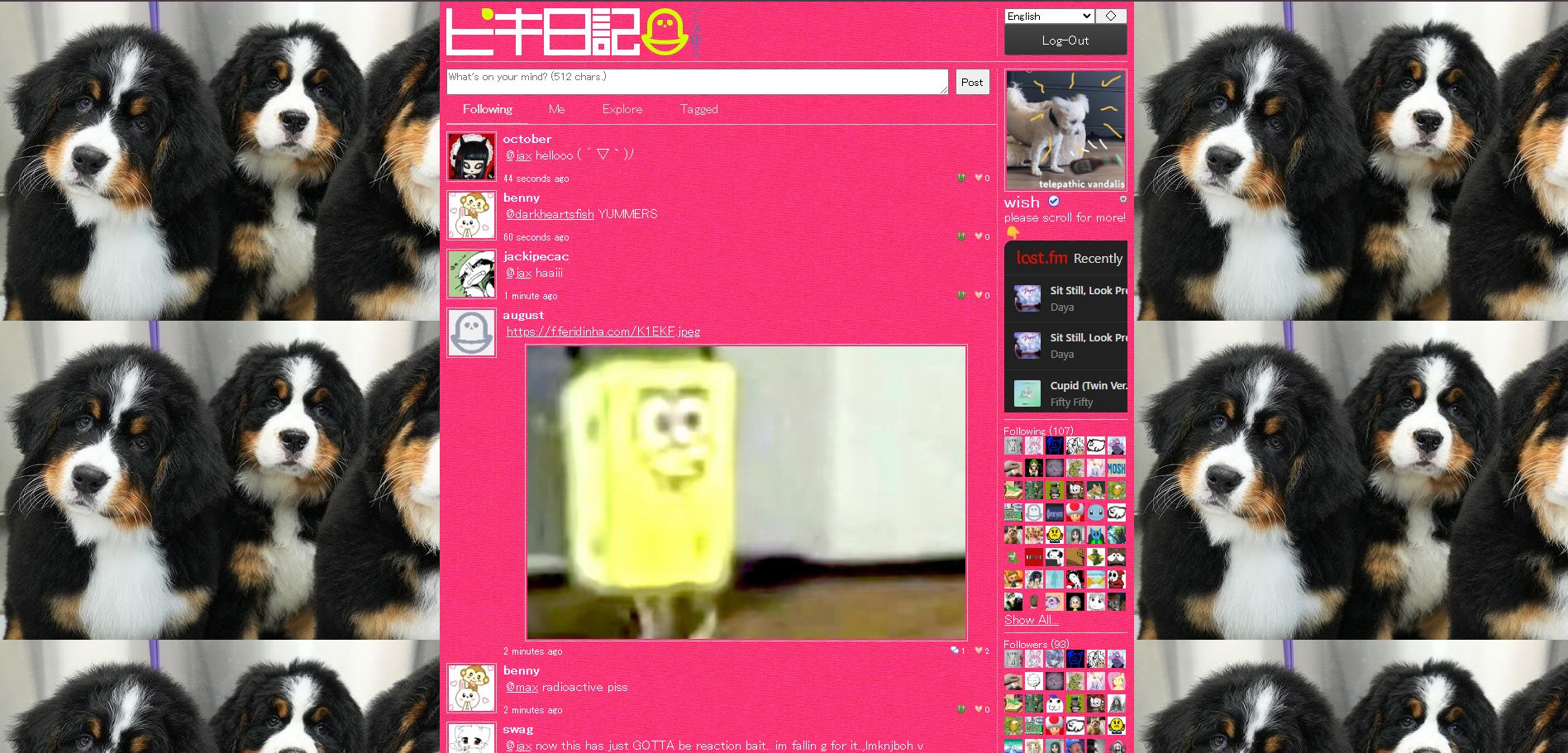Click the diamond button beside the language selector

[1111, 16]
